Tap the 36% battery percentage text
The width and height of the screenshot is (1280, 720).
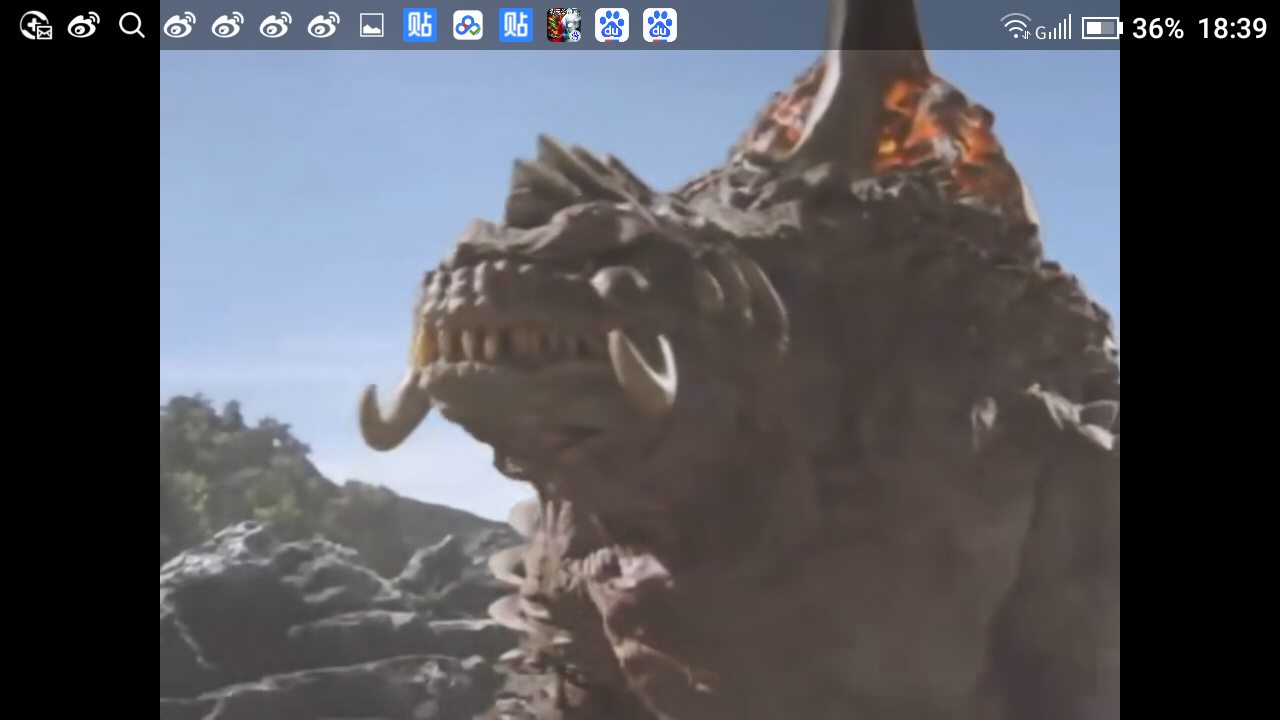coord(1158,28)
